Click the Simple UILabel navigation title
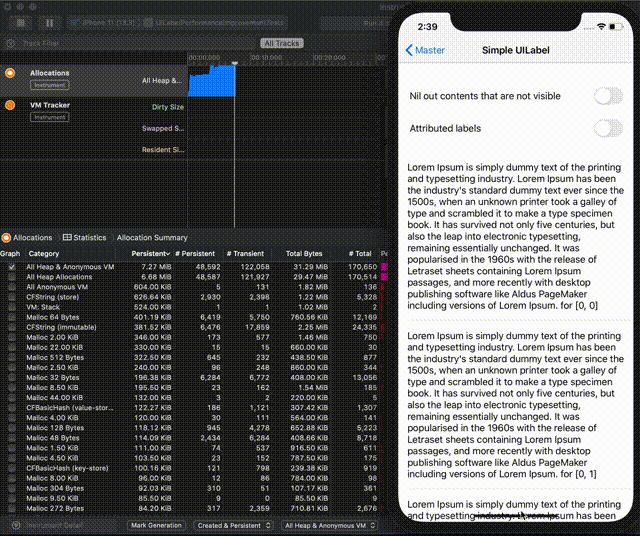 point(516,50)
